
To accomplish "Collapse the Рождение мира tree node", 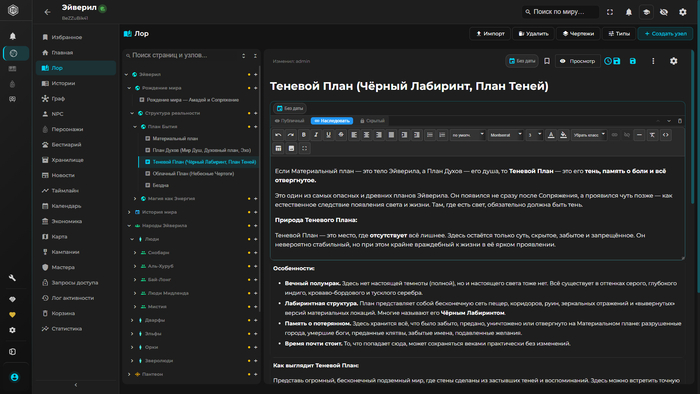I will [129, 88].
